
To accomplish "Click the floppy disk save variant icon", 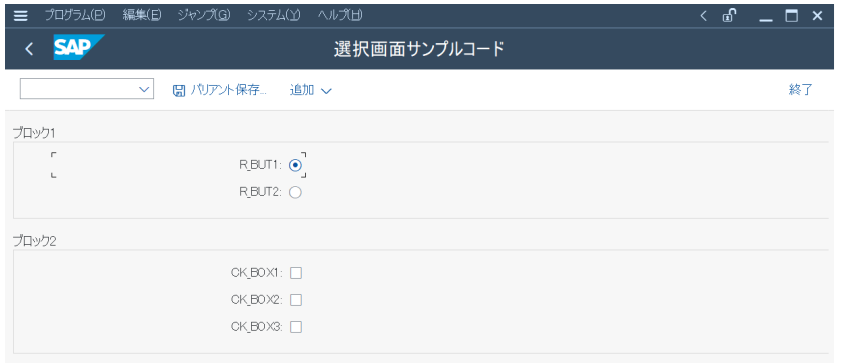I will (x=178, y=90).
